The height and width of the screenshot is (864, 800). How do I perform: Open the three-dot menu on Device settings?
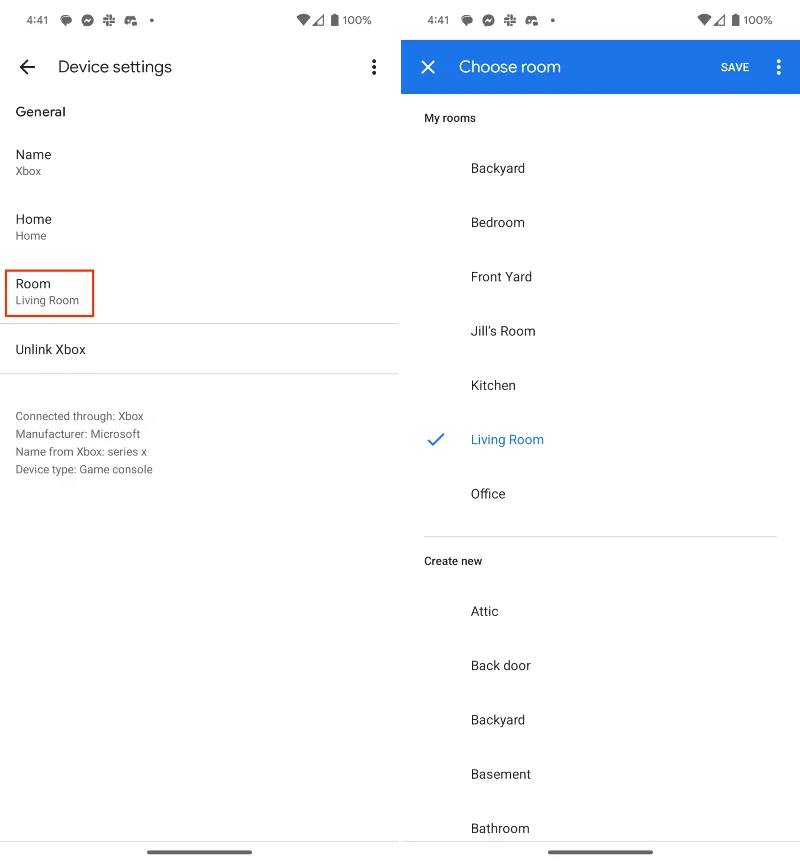coord(374,67)
